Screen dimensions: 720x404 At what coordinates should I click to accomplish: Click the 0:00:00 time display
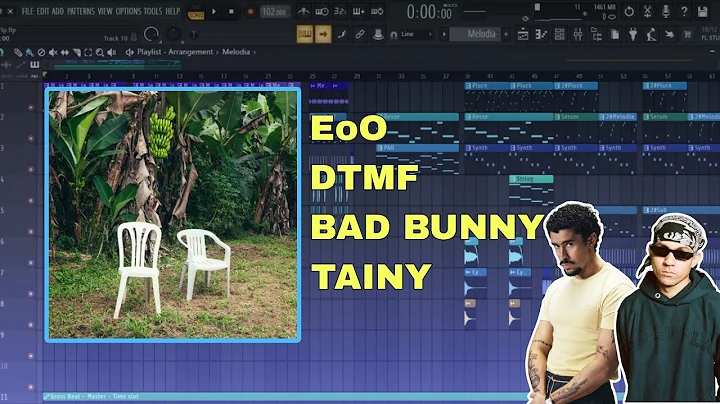(x=429, y=12)
